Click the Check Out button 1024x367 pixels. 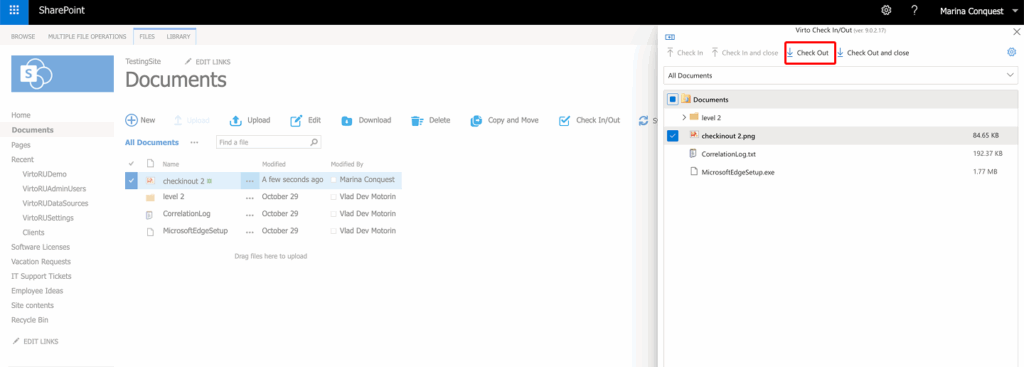tap(810, 53)
